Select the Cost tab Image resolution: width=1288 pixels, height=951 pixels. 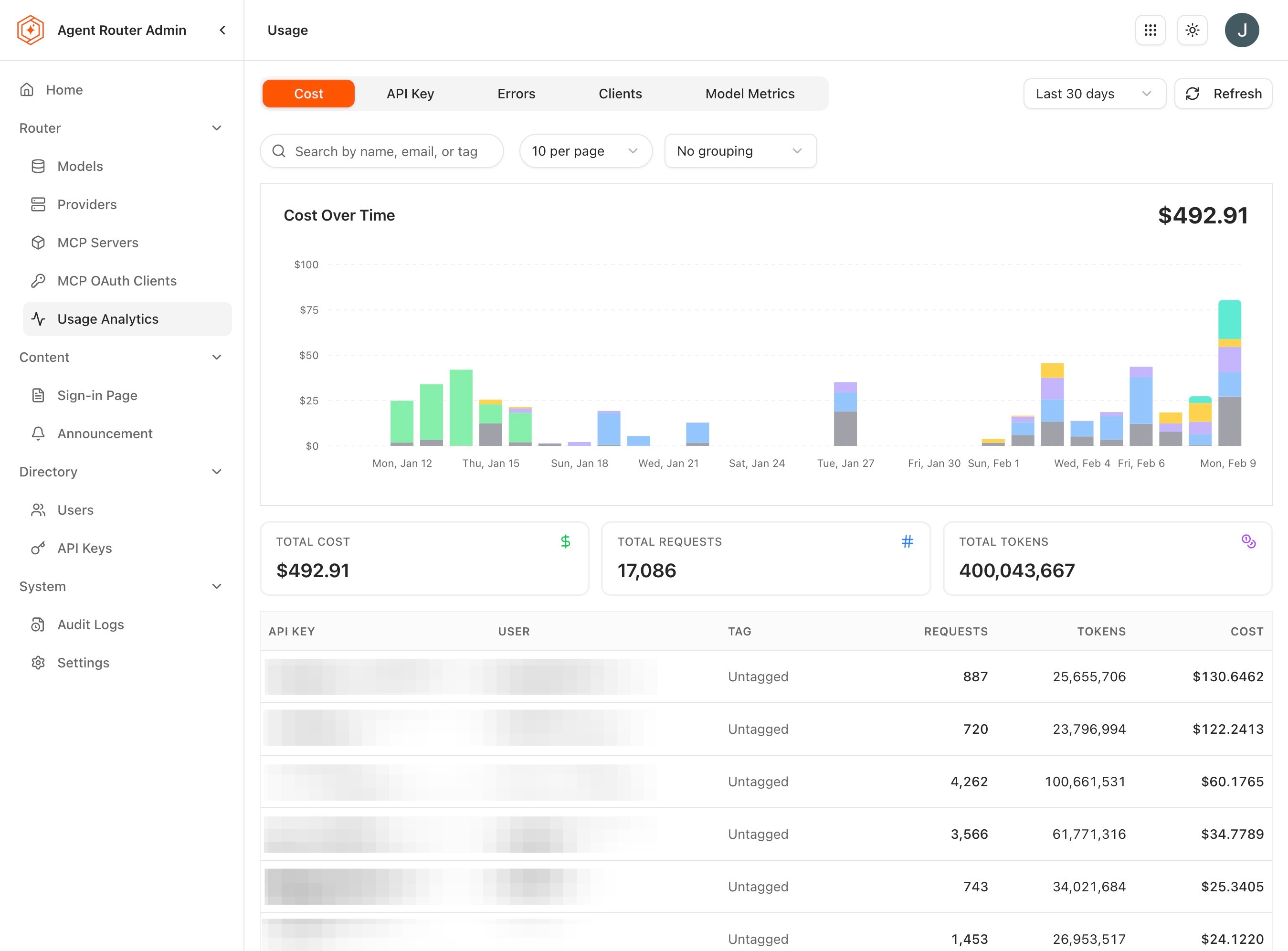click(308, 94)
